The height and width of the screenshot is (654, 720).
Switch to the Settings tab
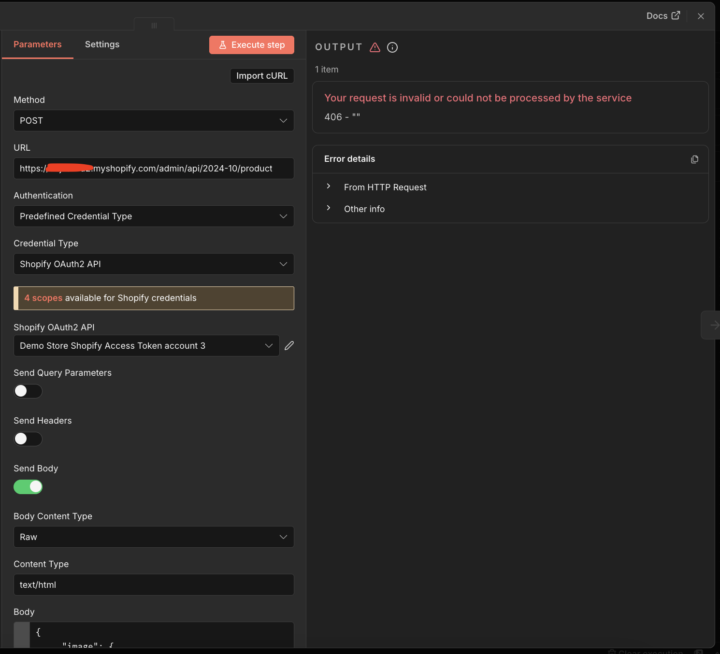[102, 45]
